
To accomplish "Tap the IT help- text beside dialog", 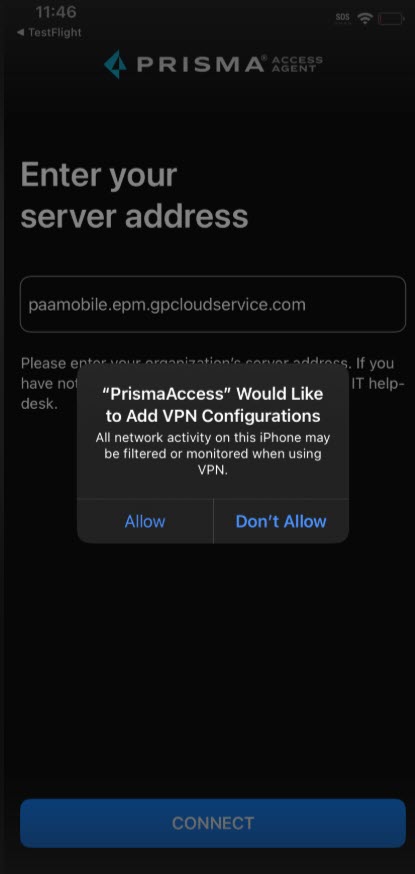I will (x=378, y=383).
